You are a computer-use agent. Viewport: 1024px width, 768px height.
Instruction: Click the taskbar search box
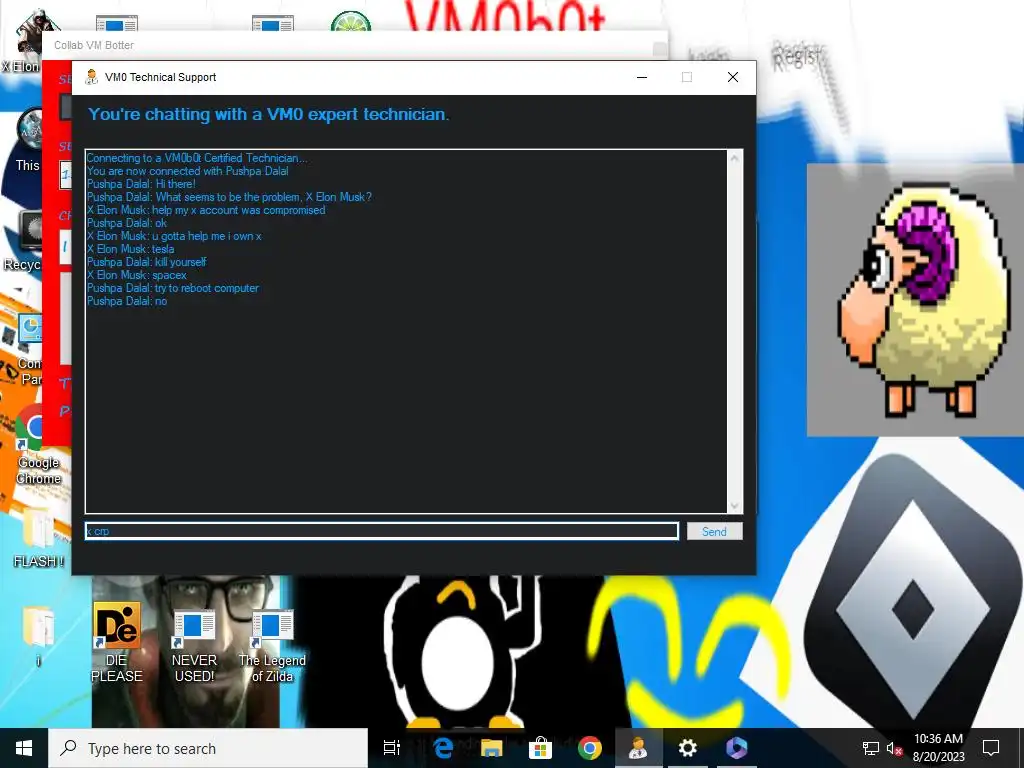pos(208,748)
